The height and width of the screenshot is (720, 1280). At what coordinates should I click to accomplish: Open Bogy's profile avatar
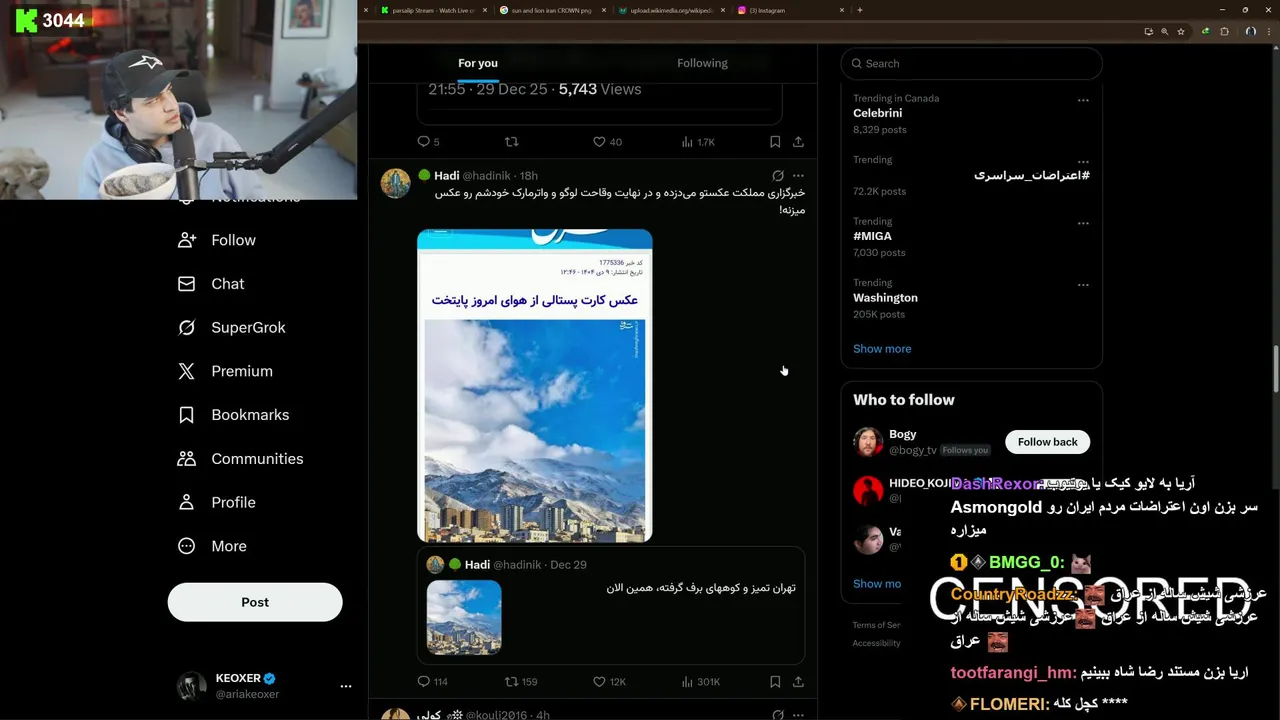click(868, 442)
